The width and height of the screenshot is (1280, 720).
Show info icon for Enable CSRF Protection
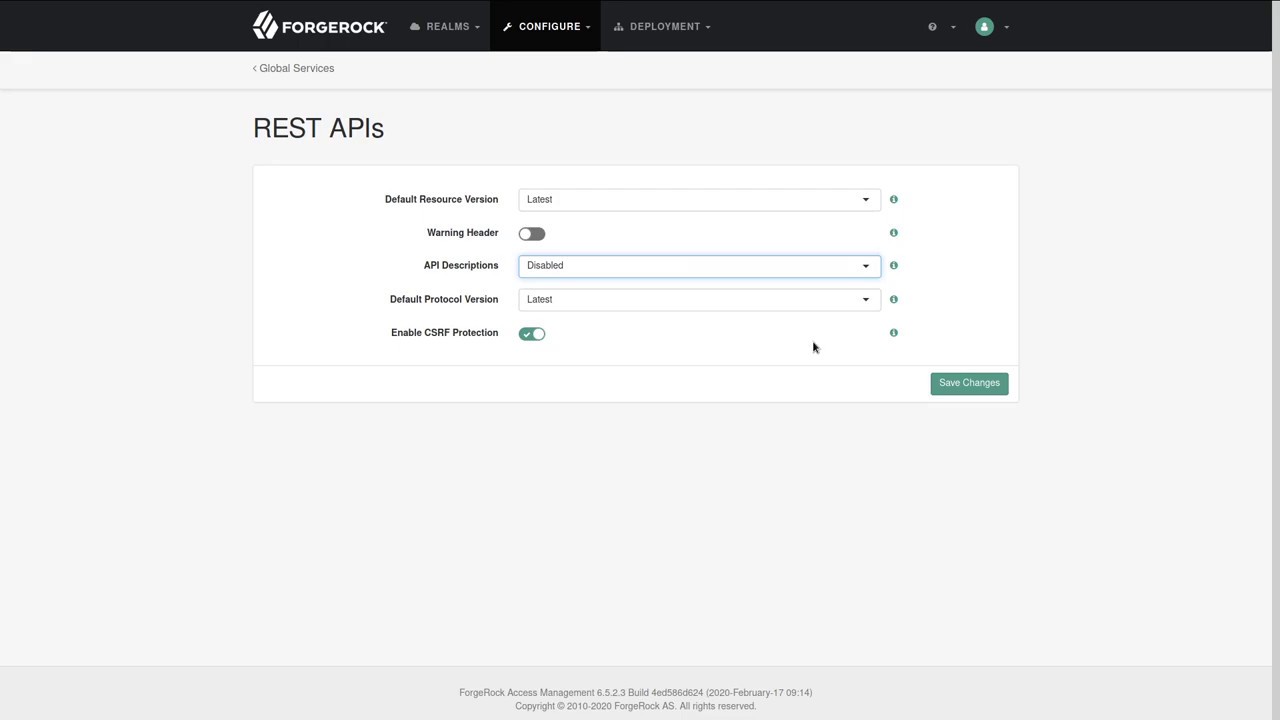click(894, 333)
